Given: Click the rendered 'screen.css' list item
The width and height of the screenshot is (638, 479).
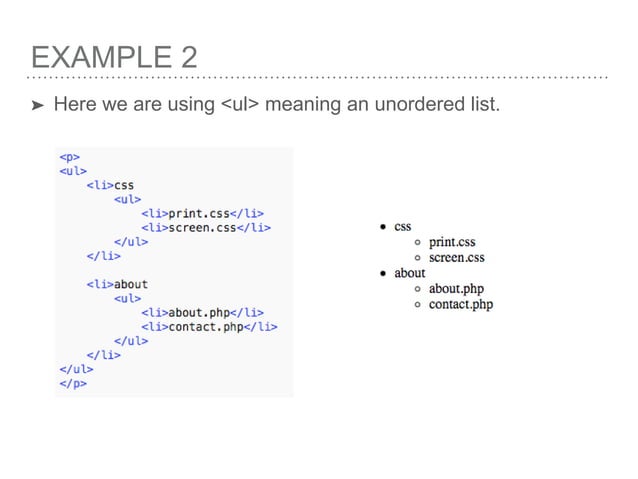Looking at the screenshot, I should click(457, 258).
